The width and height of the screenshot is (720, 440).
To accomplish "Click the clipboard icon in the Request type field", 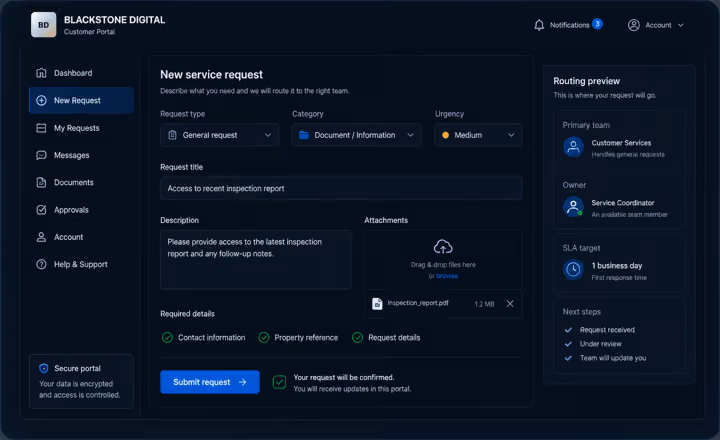I will pos(173,135).
